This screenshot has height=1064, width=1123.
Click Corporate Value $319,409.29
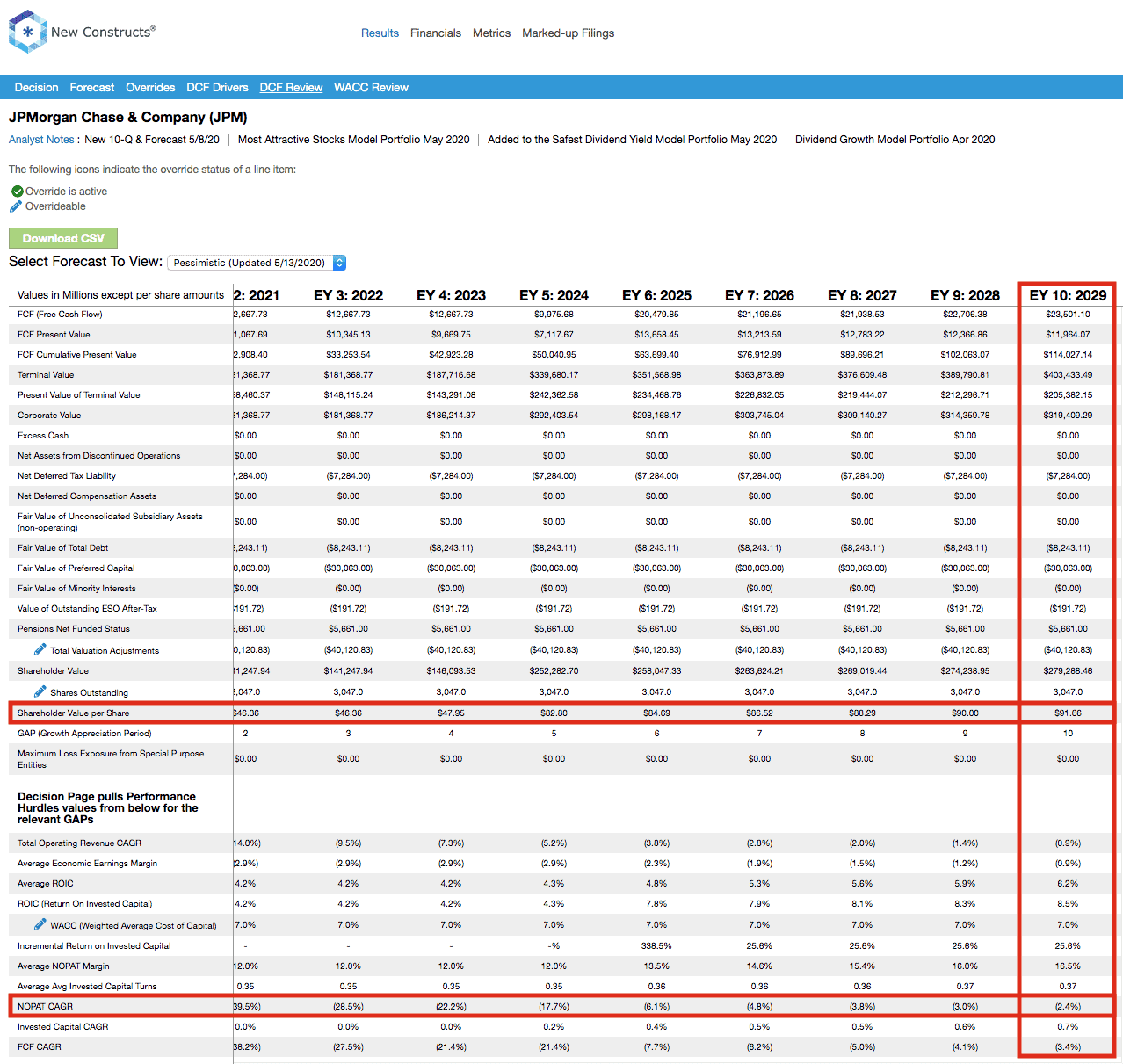point(1069,416)
